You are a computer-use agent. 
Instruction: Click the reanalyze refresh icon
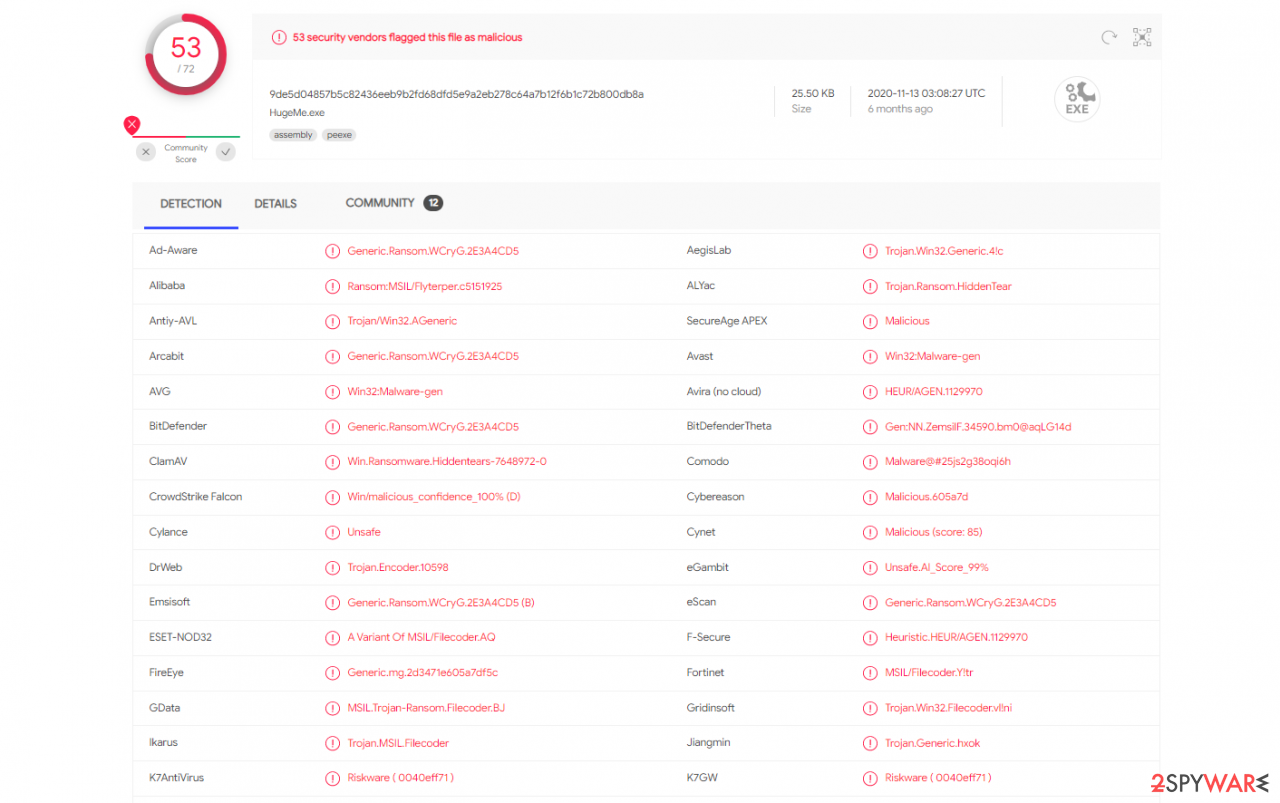click(1109, 37)
